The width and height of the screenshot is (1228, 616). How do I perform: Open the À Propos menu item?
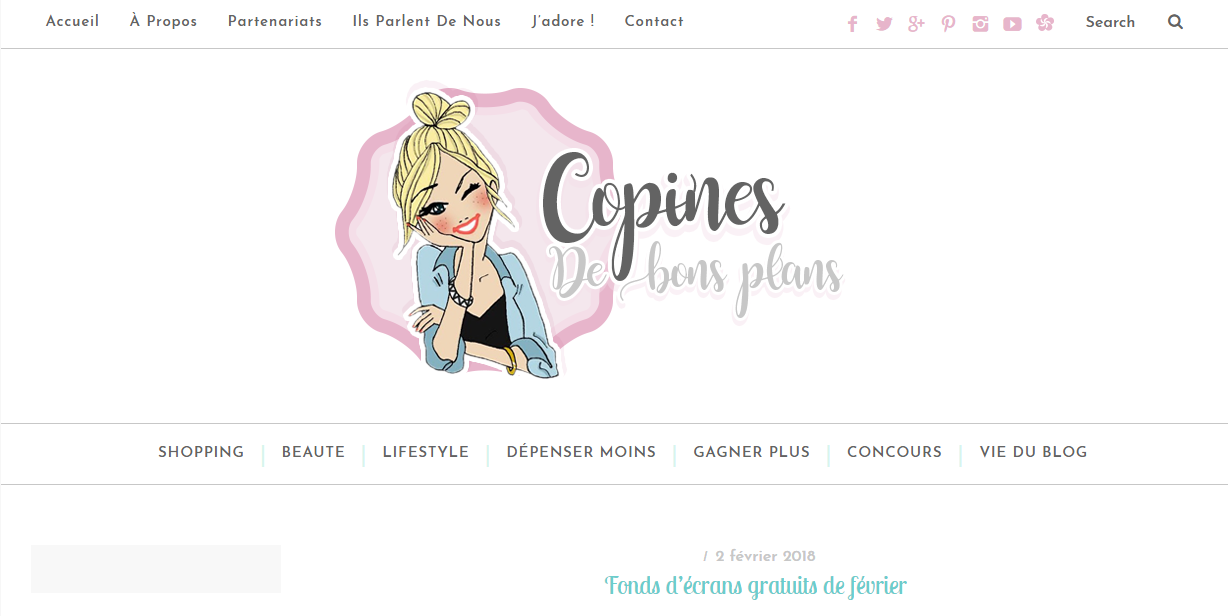(x=163, y=21)
